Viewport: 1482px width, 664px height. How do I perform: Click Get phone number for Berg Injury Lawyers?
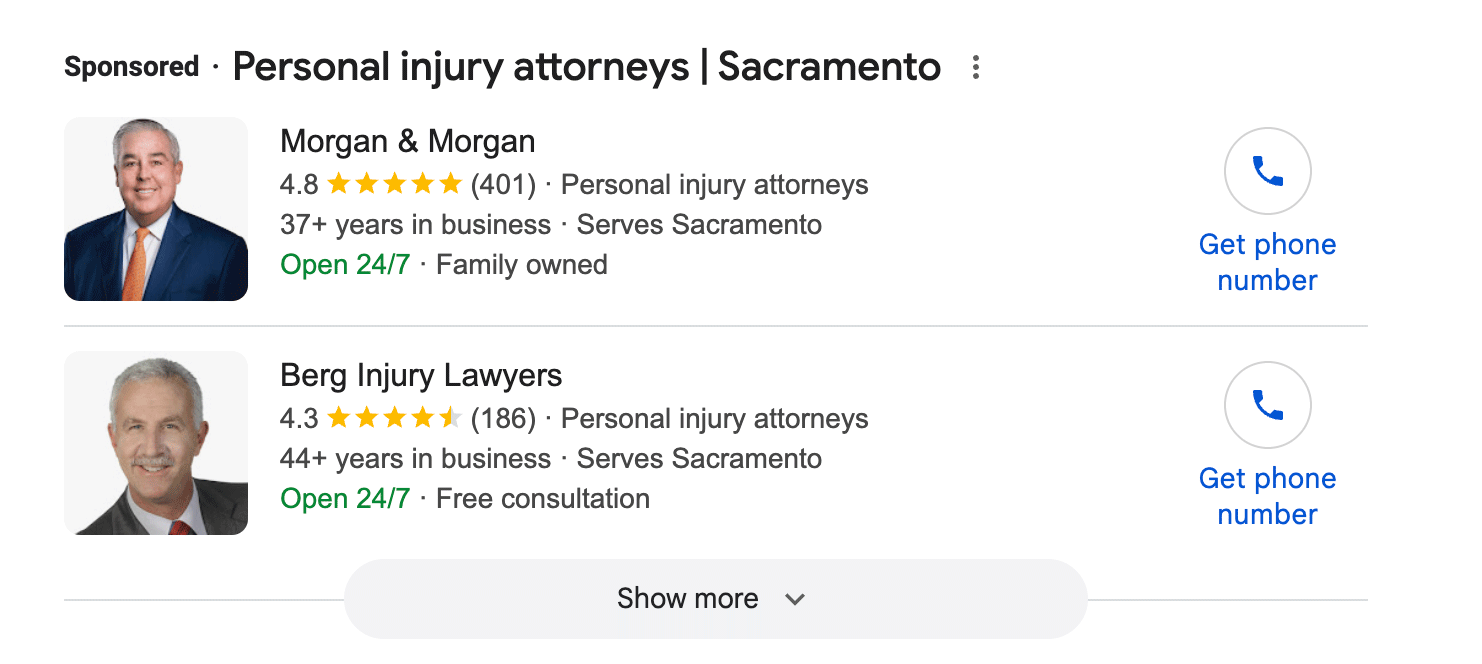tap(1267, 496)
